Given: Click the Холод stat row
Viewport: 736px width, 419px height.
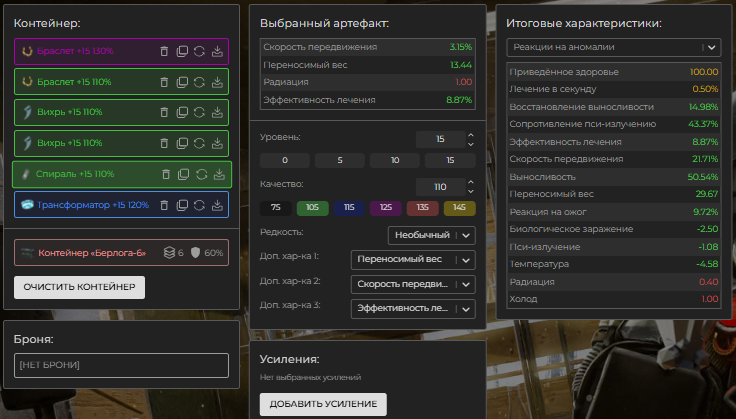Looking at the screenshot, I should coord(613,299).
